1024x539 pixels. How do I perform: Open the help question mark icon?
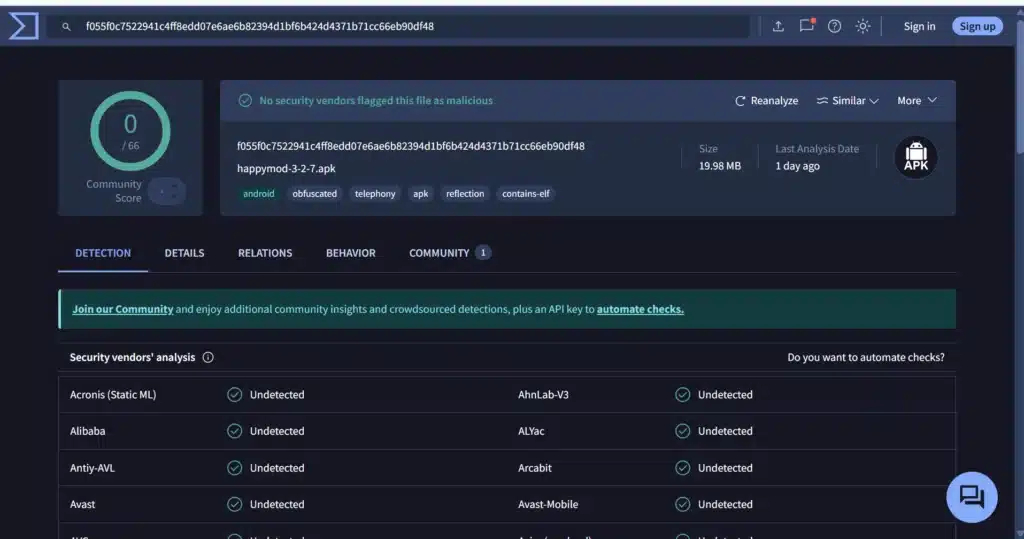(835, 26)
